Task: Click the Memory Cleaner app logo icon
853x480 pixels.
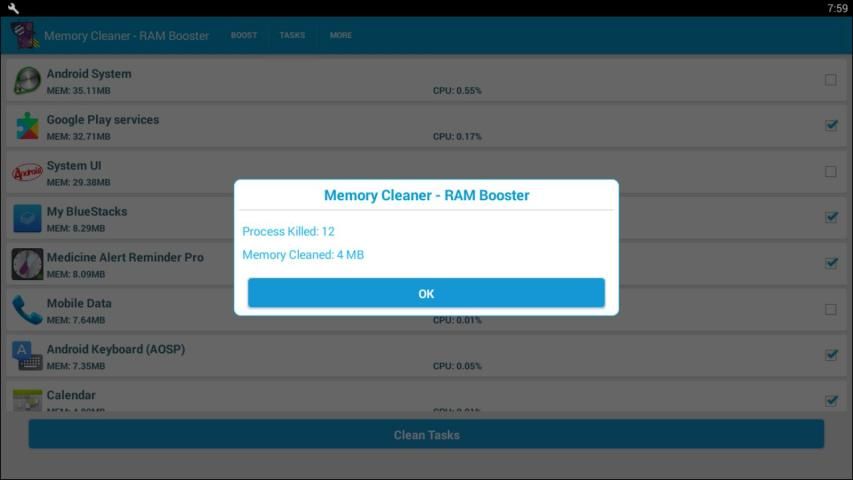Action: pyautogui.click(x=24, y=35)
